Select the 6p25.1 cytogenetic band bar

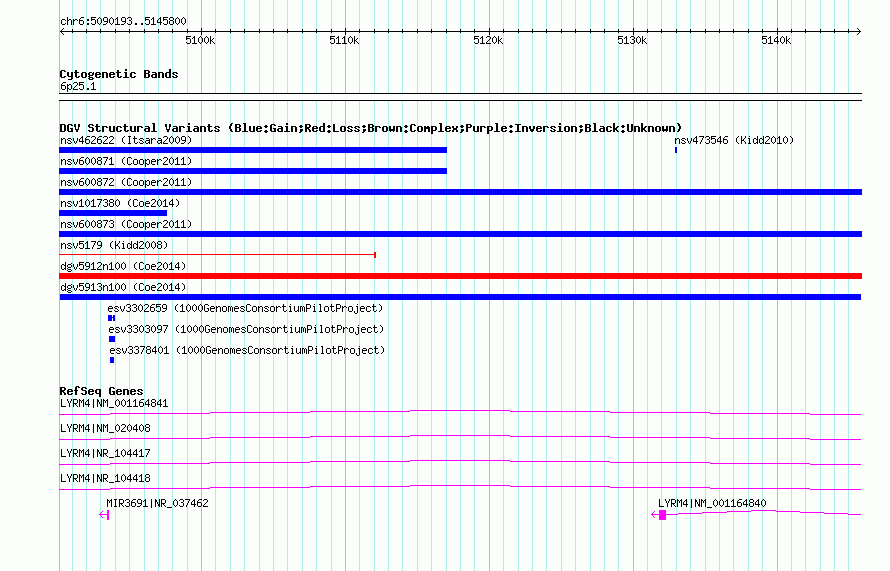[x=460, y=97]
